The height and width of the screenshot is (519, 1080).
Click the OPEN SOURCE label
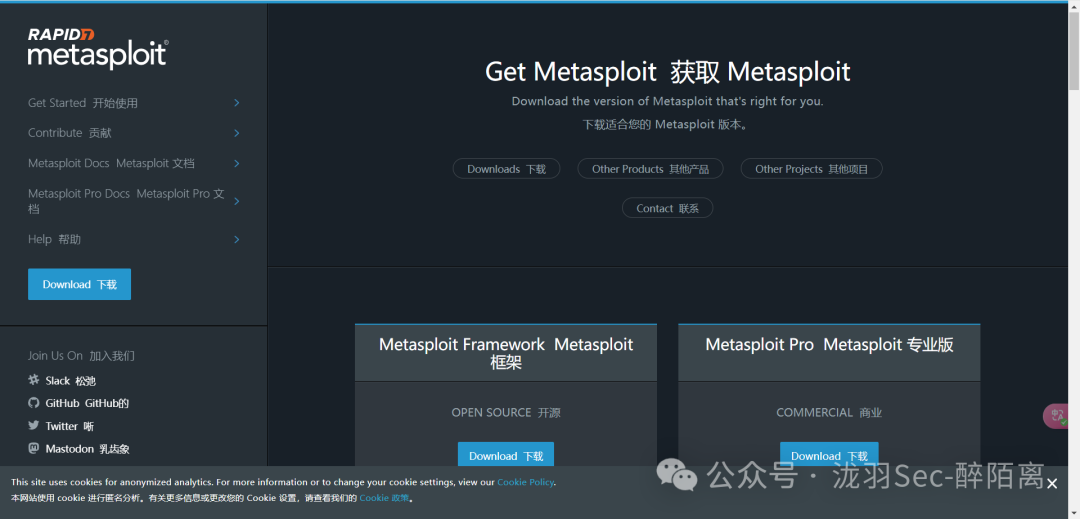pyautogui.click(x=506, y=412)
